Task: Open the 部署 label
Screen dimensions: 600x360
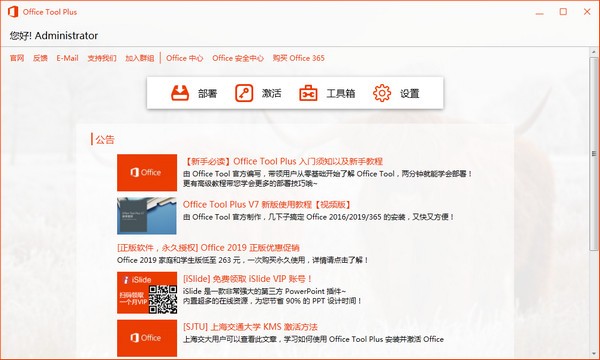Action: (207, 93)
